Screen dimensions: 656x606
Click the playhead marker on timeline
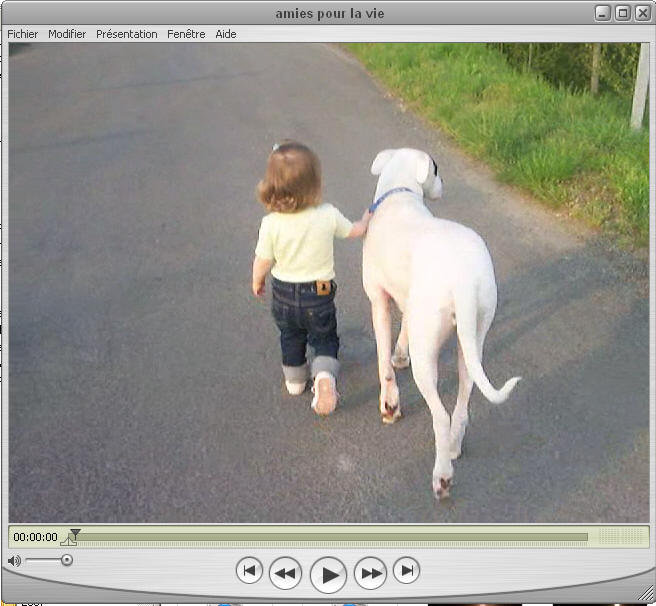tap(75, 533)
